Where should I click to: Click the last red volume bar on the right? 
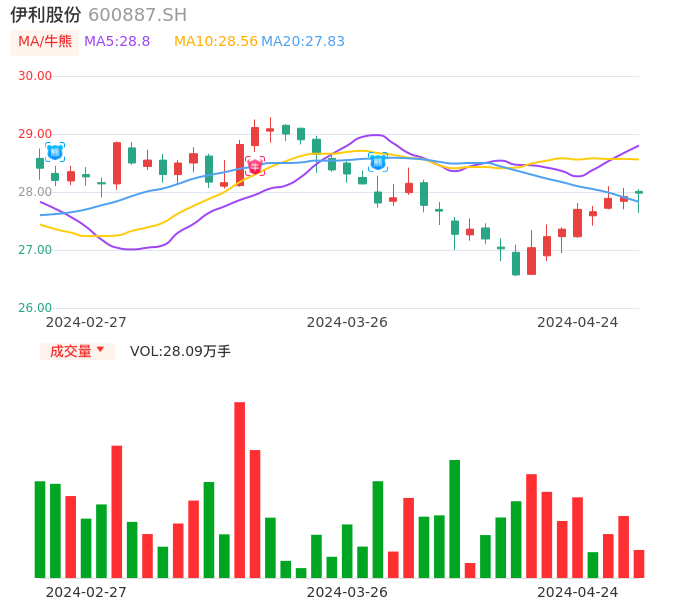(639, 564)
